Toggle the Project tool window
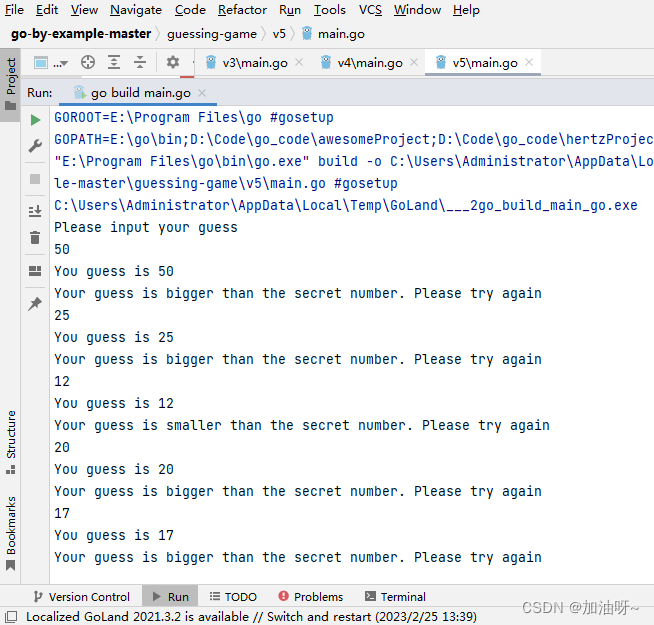The width and height of the screenshot is (654, 625). [x=10, y=84]
